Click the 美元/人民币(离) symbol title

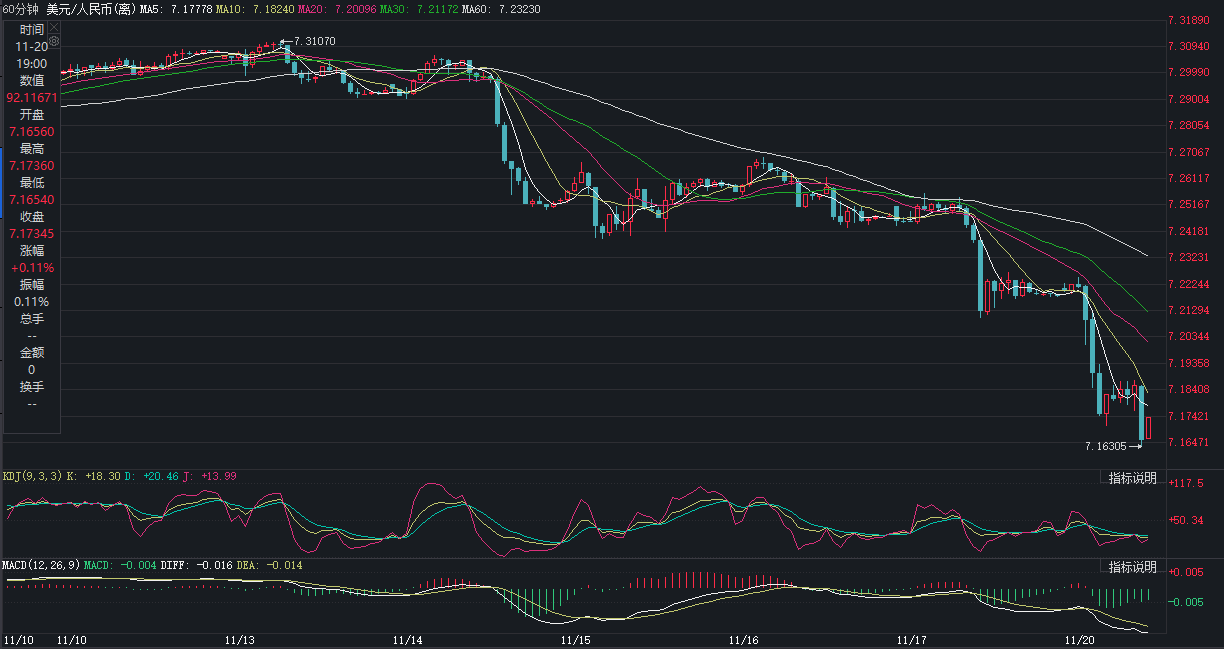pyautogui.click(x=91, y=8)
